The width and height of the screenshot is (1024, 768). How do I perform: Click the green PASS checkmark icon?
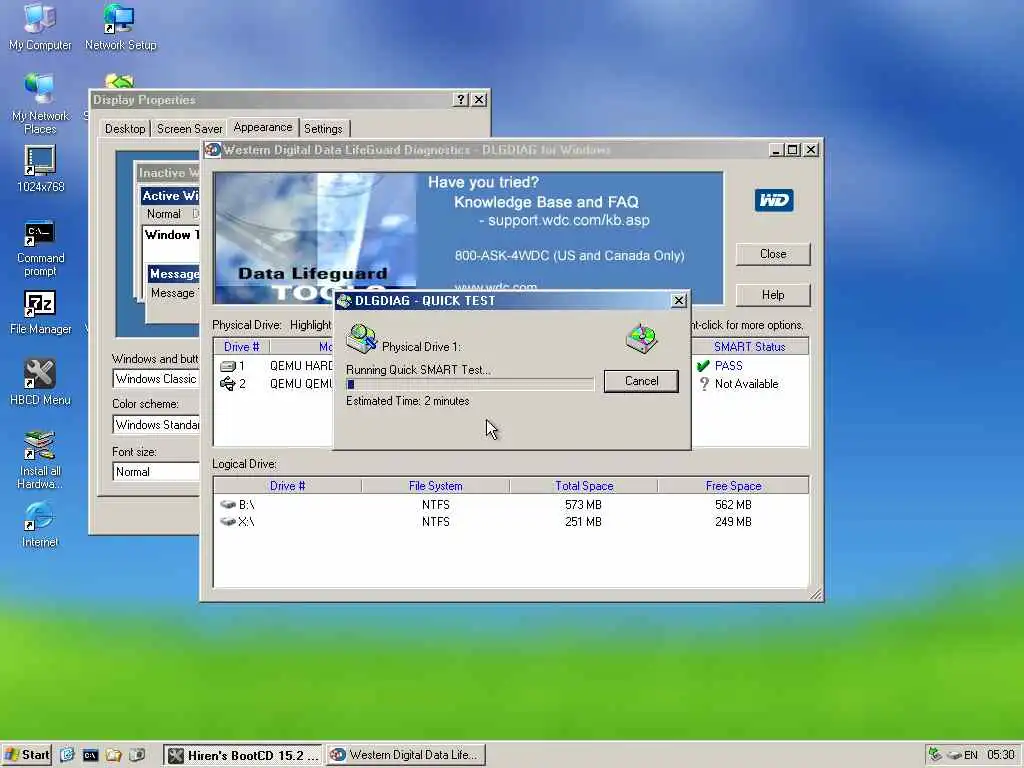[703, 366]
